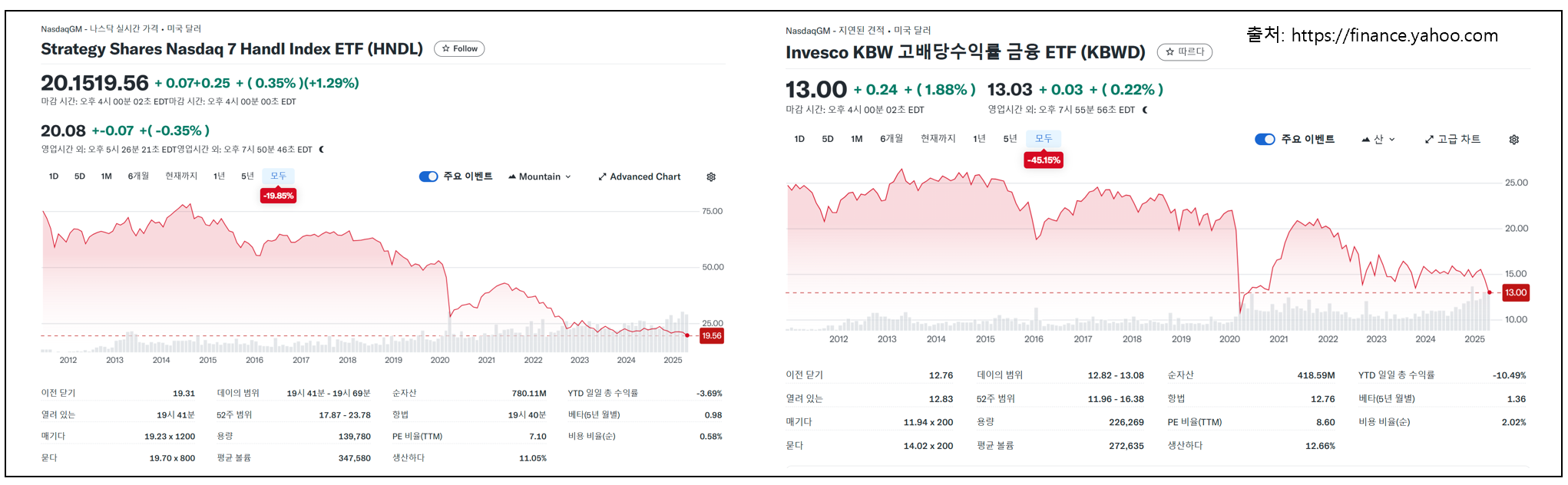Select 1년 range on HNDL chart
1568x485 pixels.
pos(219,177)
